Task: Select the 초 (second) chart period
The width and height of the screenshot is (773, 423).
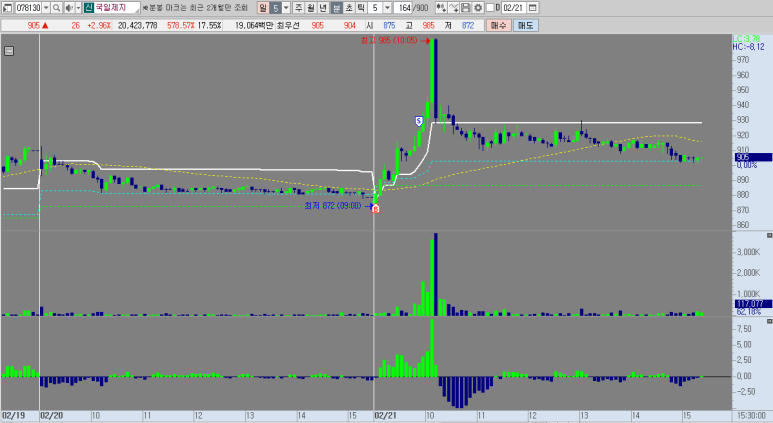Action: (349, 8)
